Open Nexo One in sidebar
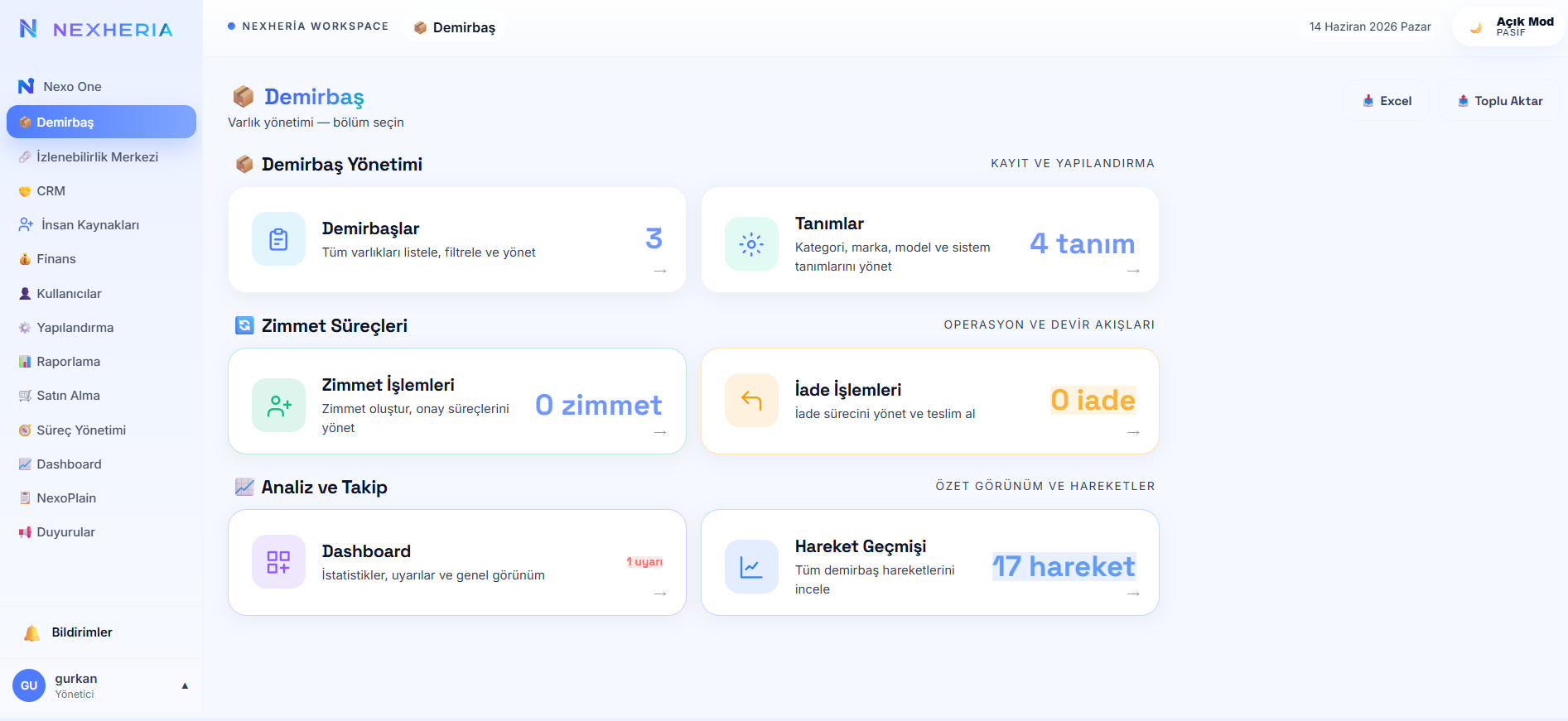Viewport: 1568px width, 721px height. click(101, 86)
